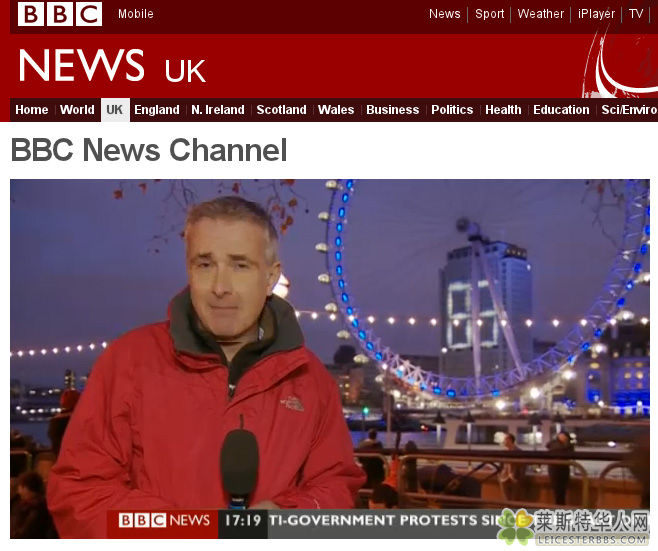Open the Politics section tab
This screenshot has height=551, width=658.
(452, 110)
